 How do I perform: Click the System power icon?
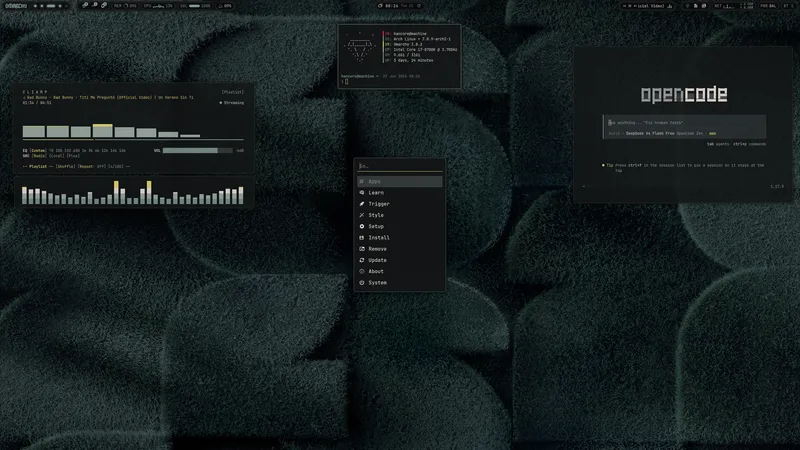(362, 282)
